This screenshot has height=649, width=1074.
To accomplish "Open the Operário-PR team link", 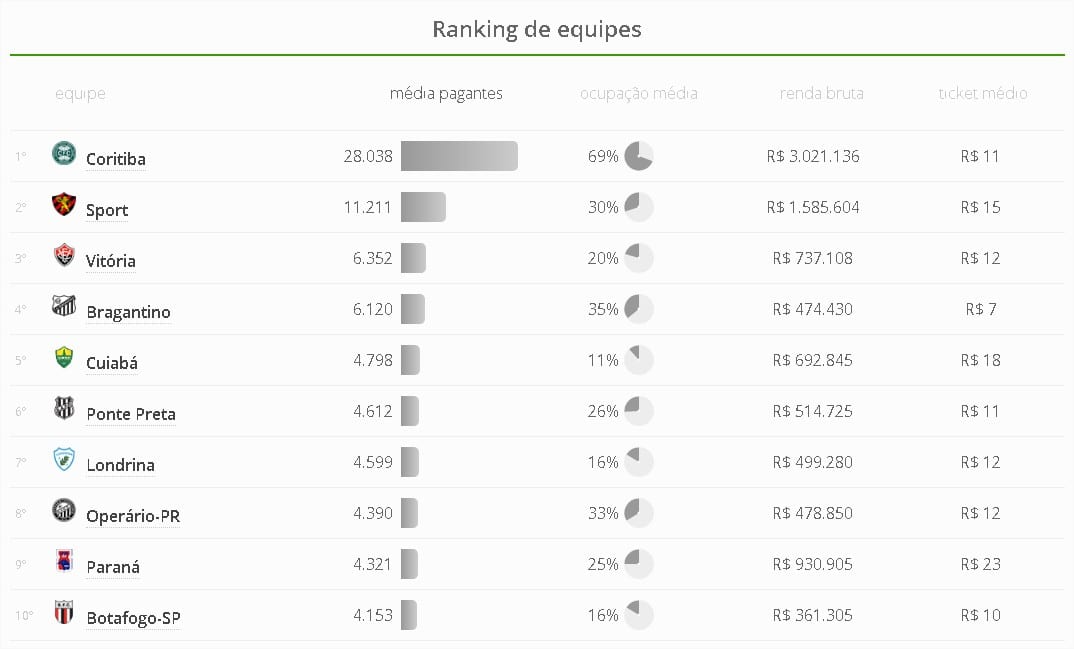I will click(x=133, y=516).
